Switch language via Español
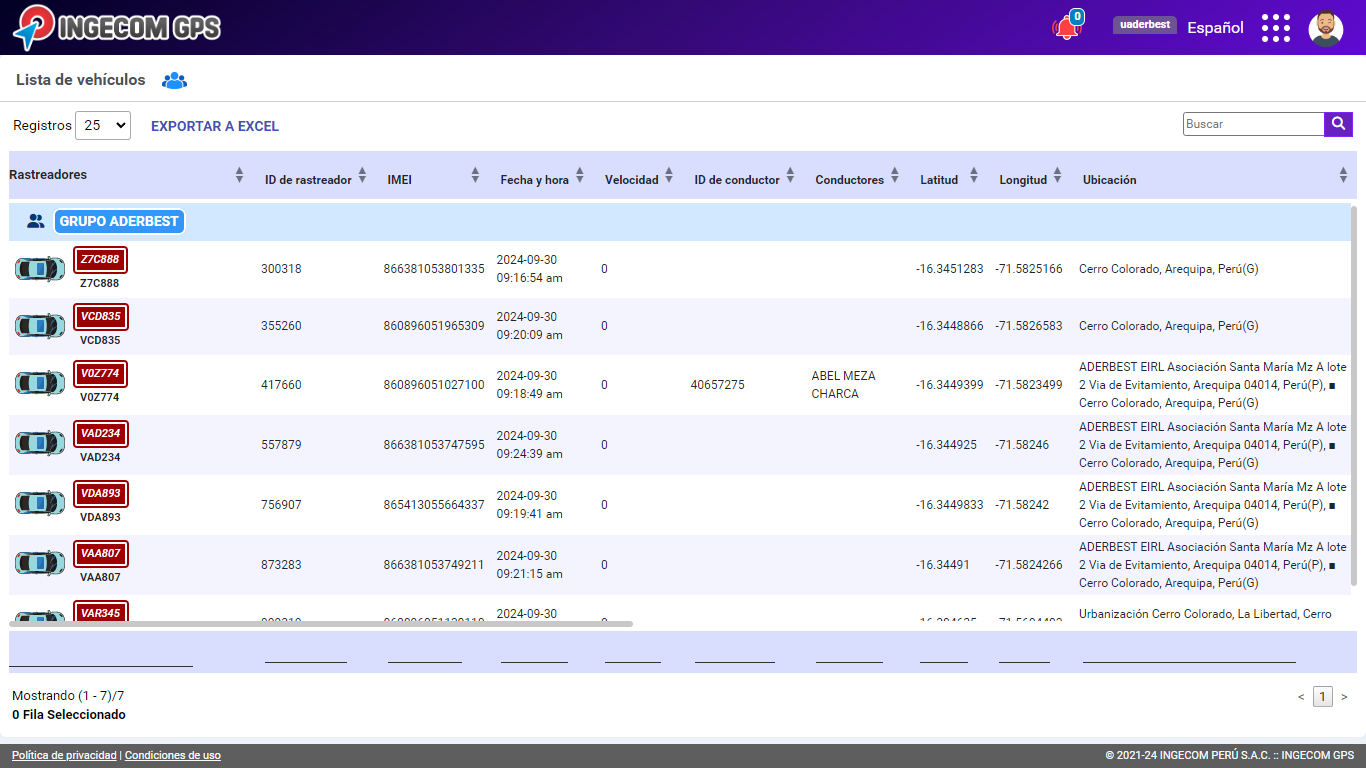 click(x=1215, y=28)
